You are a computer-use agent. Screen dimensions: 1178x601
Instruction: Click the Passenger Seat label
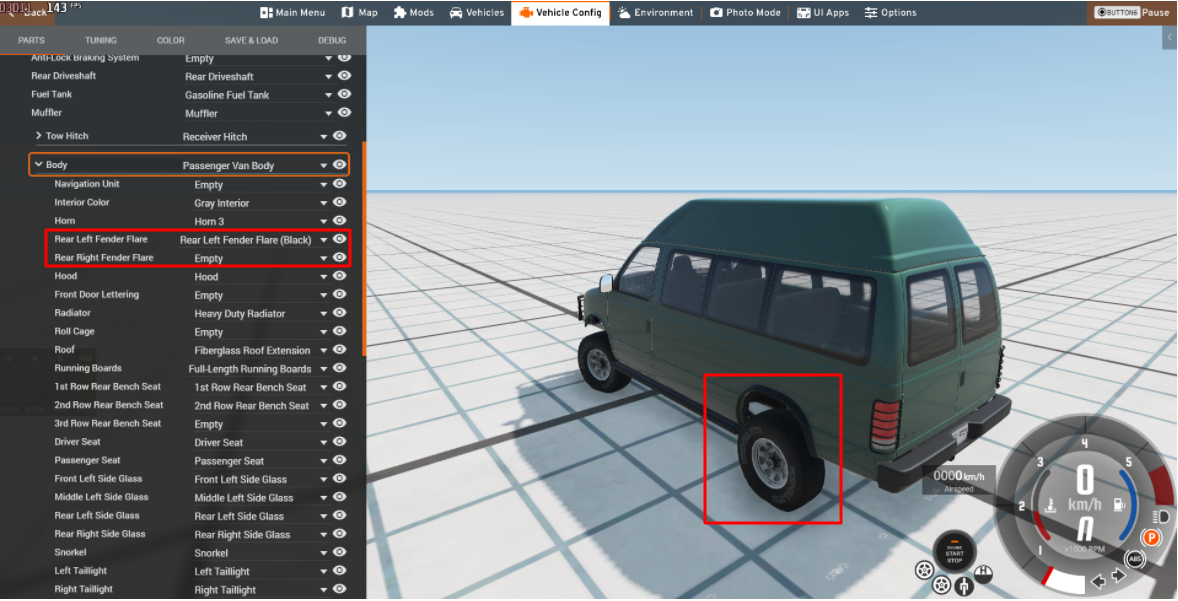(x=87, y=460)
